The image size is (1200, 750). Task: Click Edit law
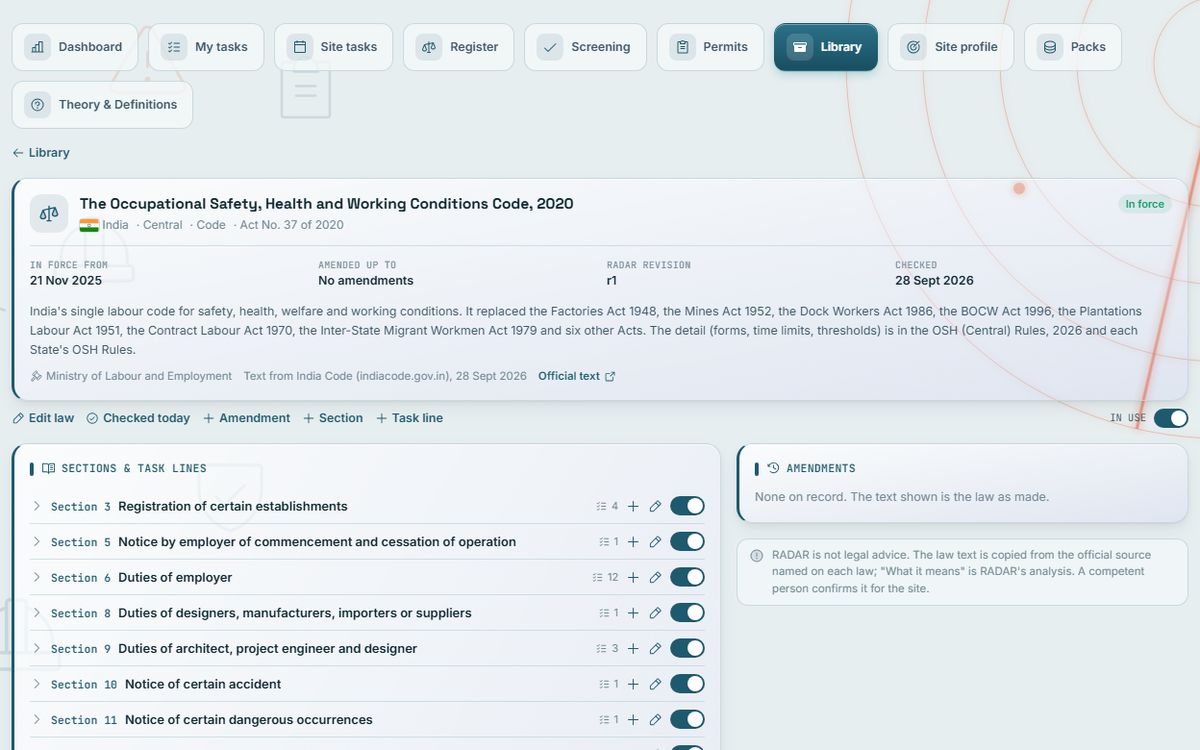pyautogui.click(x=43, y=418)
